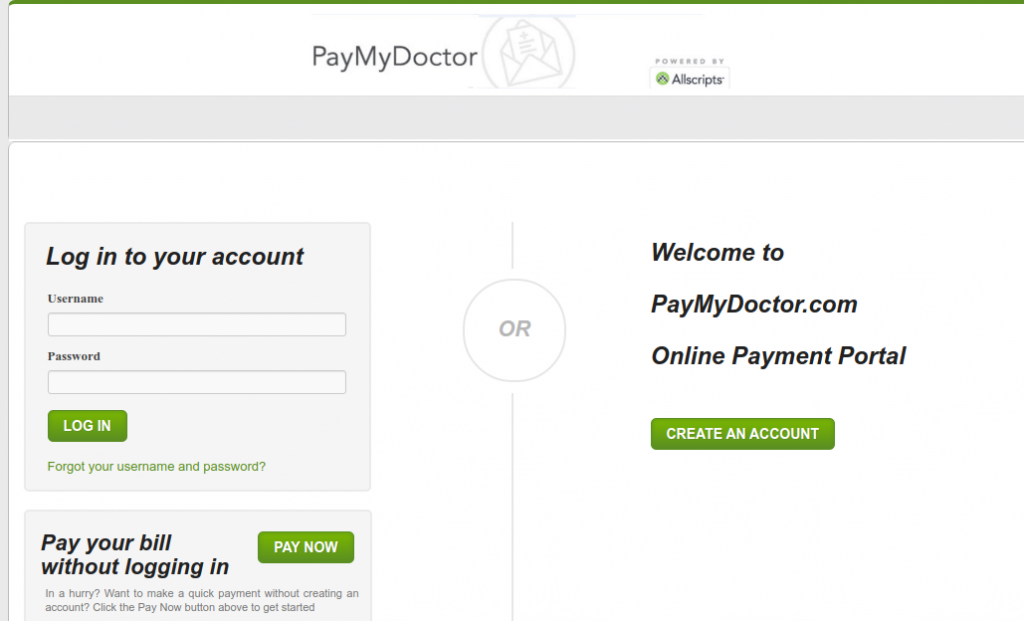The width and height of the screenshot is (1024, 621).
Task: Click the LOG IN button
Action: coord(88,426)
